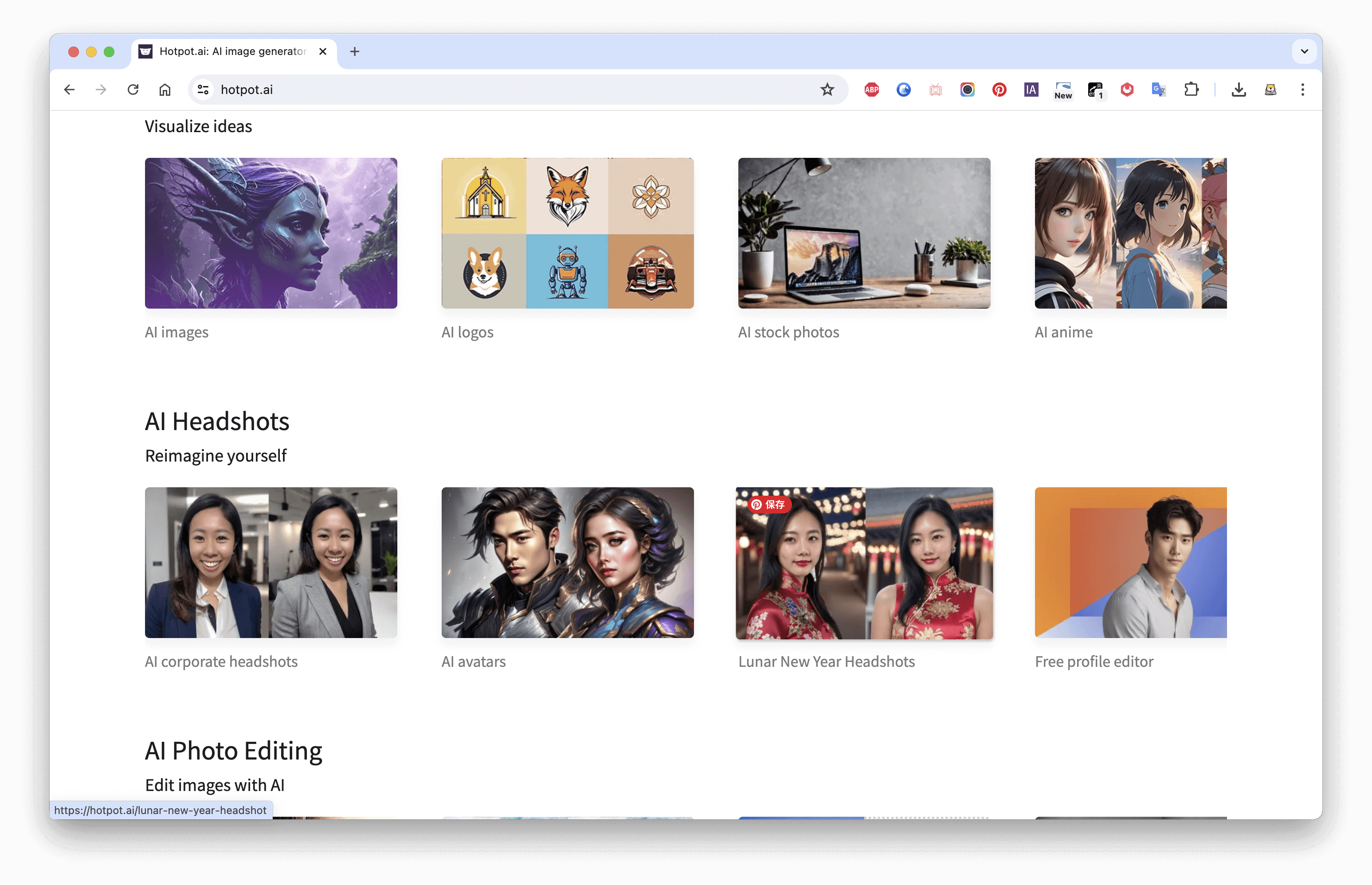Open the Free profile editor thumbnail
Viewport: 1372px width, 885px height.
pos(1131,563)
